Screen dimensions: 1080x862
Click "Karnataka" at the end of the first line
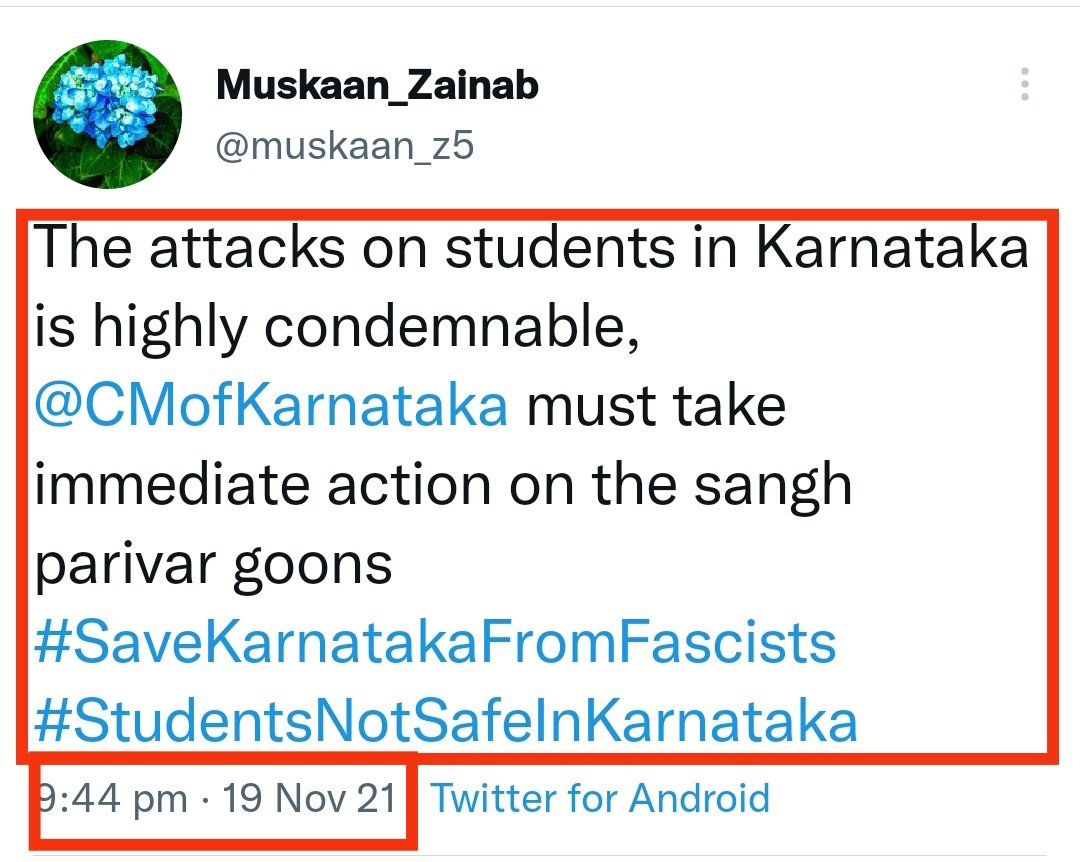pyautogui.click(x=891, y=250)
